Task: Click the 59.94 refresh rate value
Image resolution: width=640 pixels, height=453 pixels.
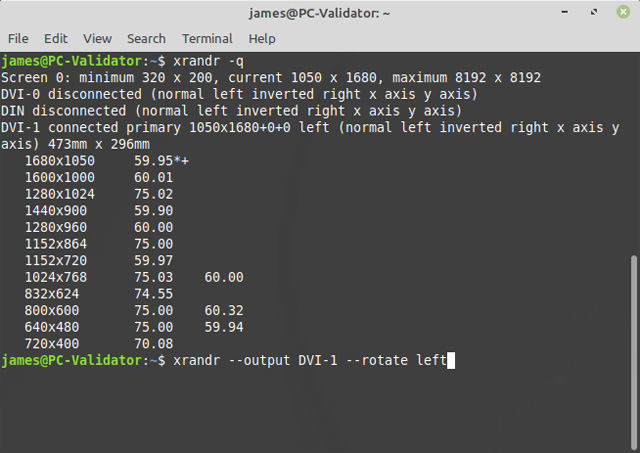Action: tap(224, 327)
